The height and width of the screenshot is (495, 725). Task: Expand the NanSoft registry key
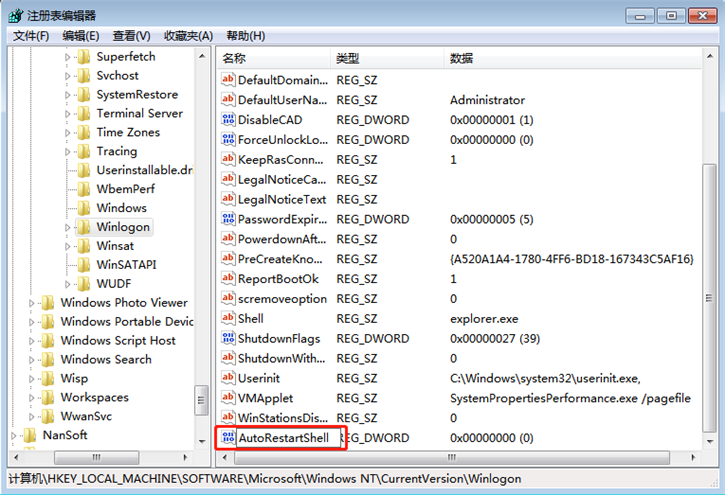point(15,436)
